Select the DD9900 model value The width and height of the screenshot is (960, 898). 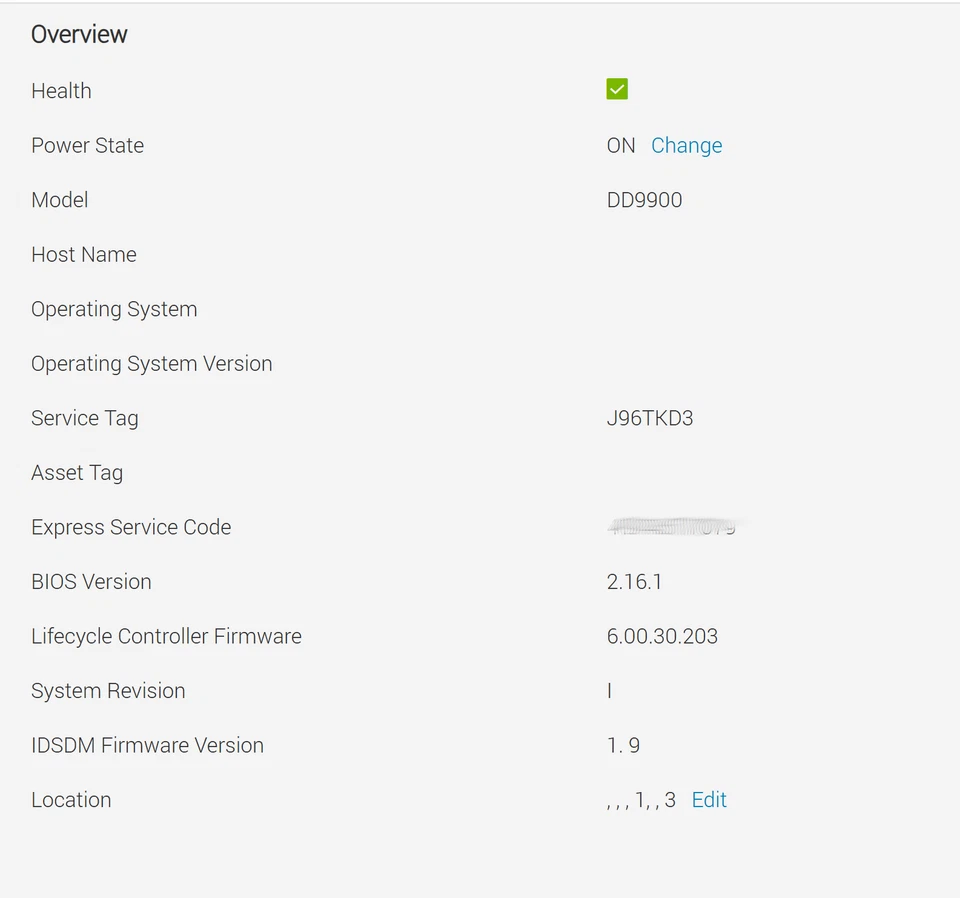pos(644,200)
